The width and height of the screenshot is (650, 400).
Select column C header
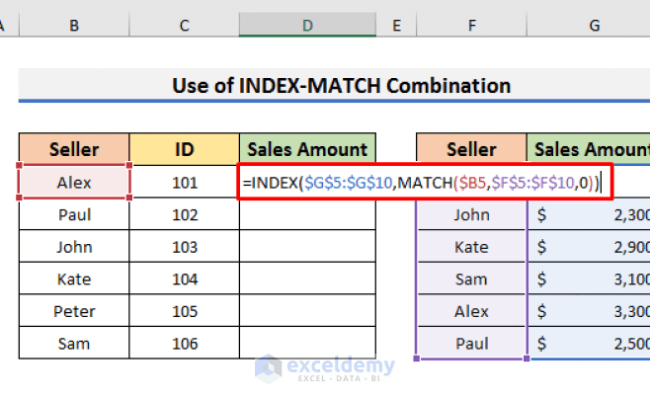184,25
